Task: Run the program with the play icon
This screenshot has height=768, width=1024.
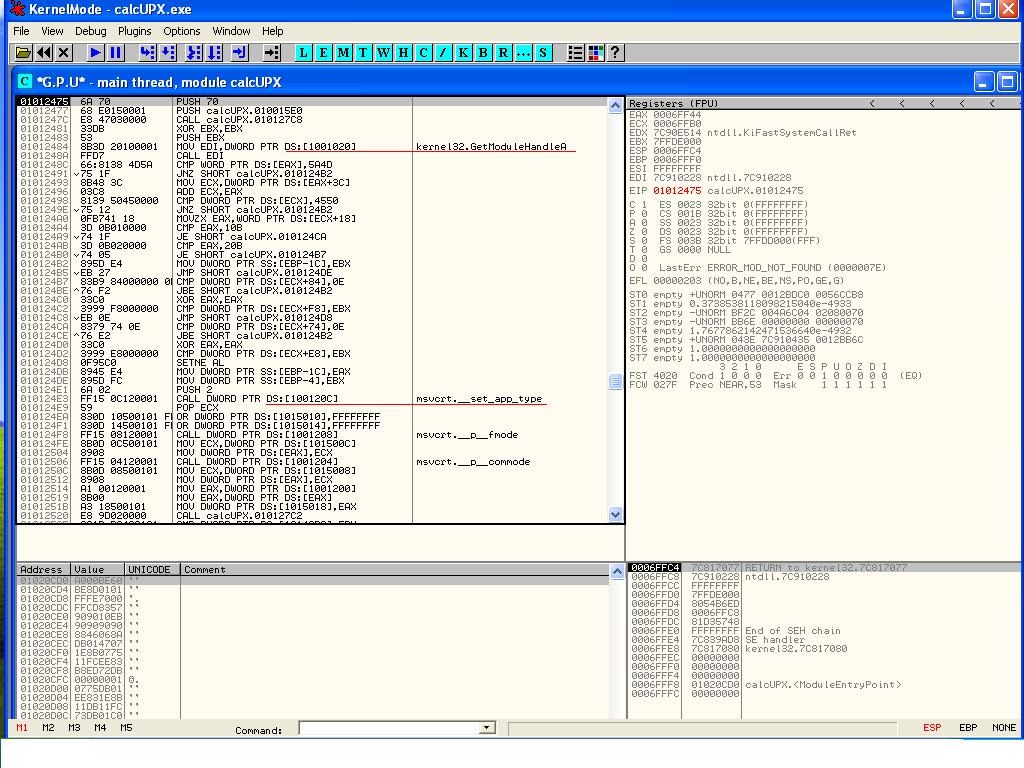Action: [x=95, y=53]
